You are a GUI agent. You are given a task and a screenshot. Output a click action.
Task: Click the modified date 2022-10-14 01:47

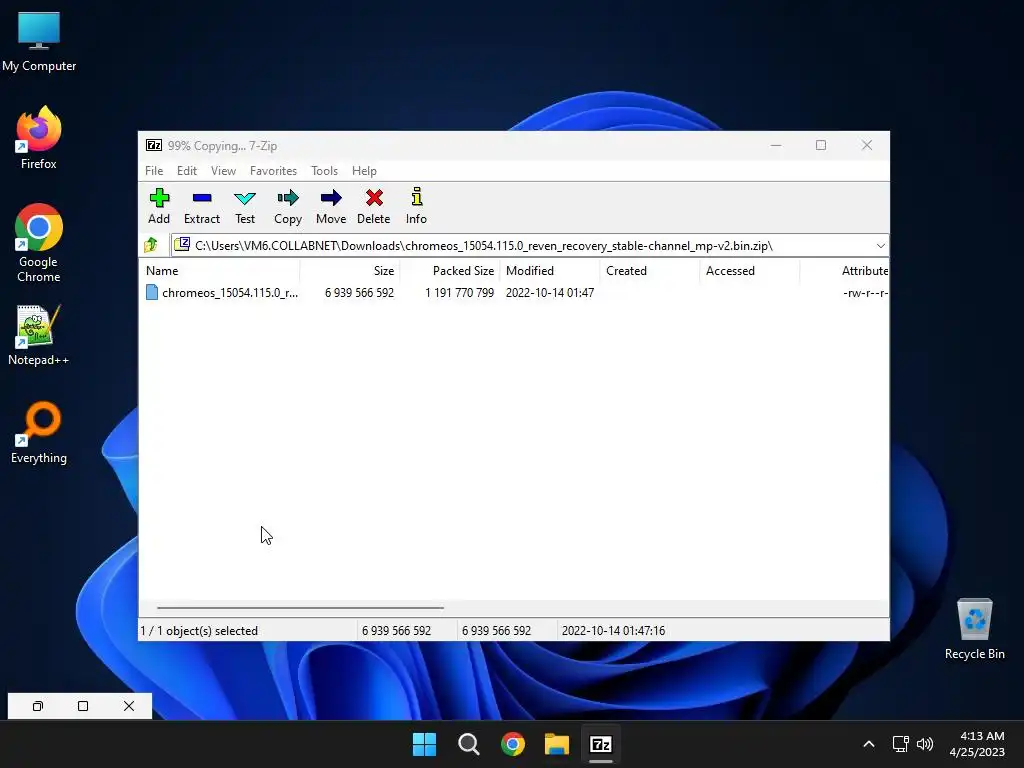(550, 293)
